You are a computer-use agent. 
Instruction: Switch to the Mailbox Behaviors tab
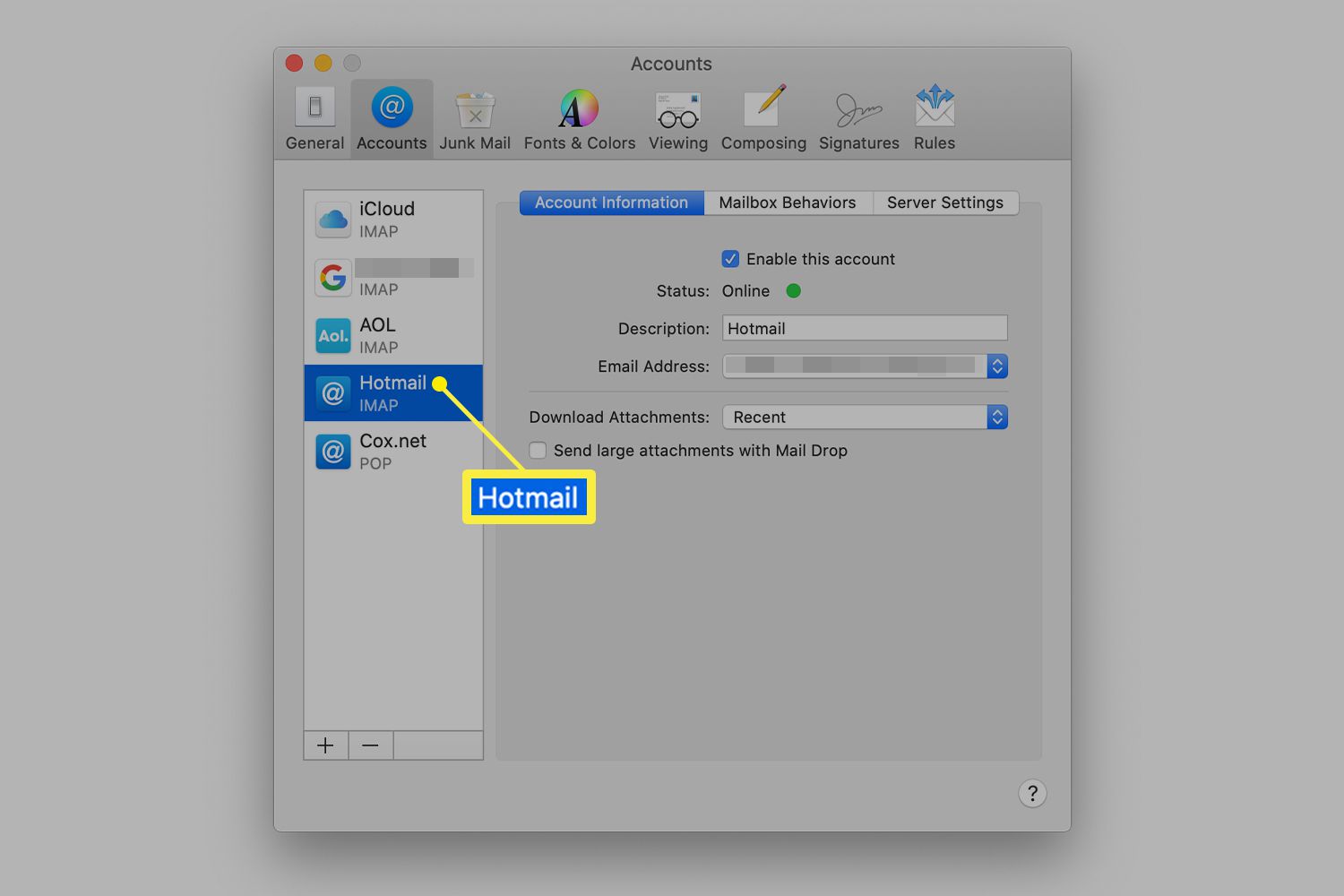pos(788,202)
